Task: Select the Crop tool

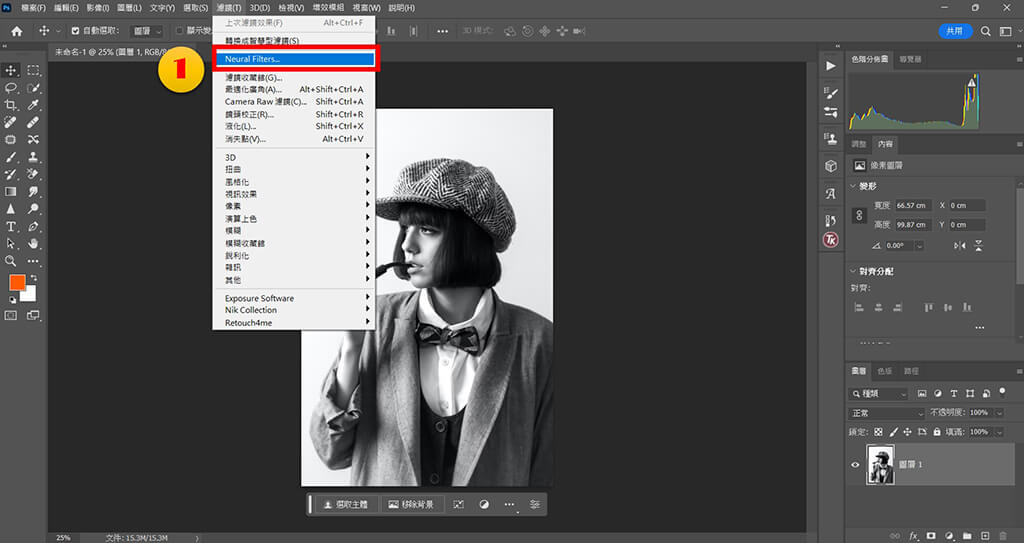Action: click(11, 105)
